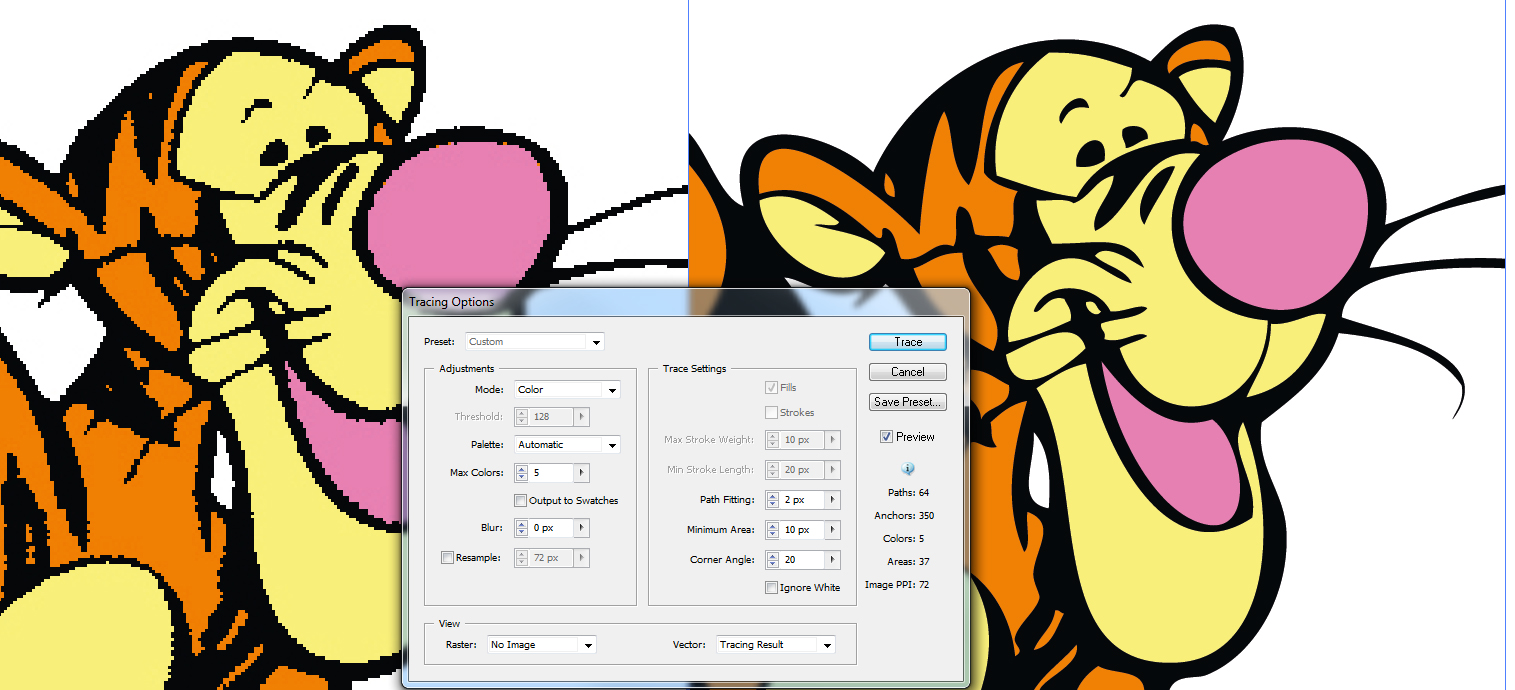Open the Vector view dropdown
This screenshot has height=690, width=1515.
click(776, 645)
